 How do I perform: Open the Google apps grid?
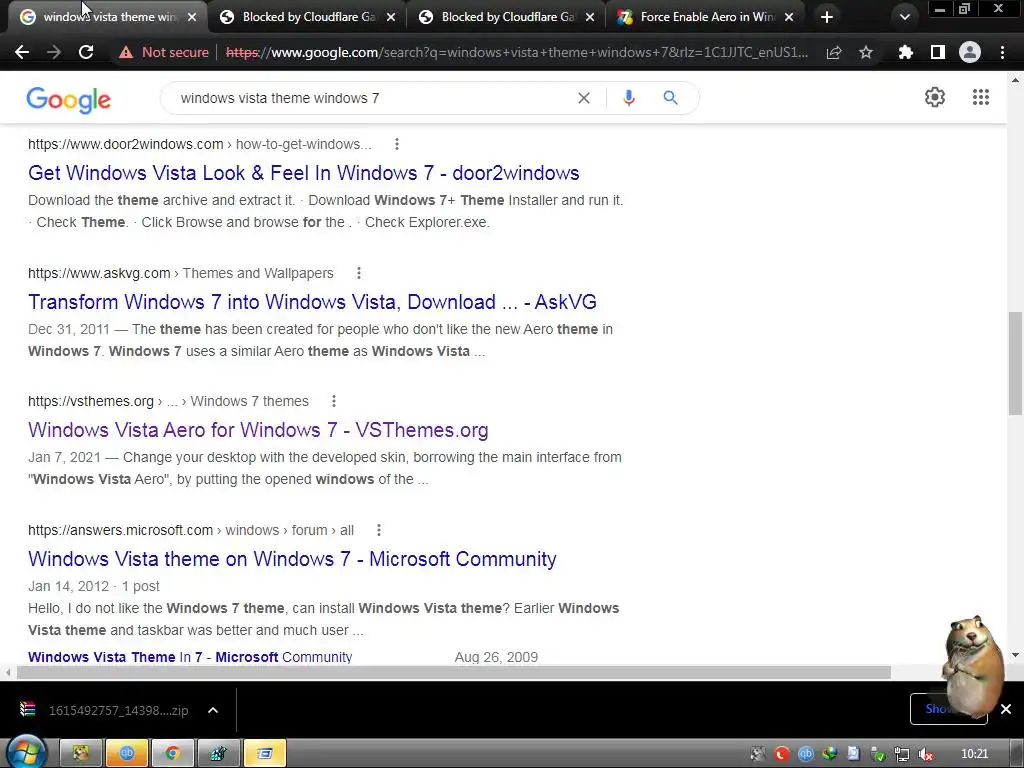[980, 97]
